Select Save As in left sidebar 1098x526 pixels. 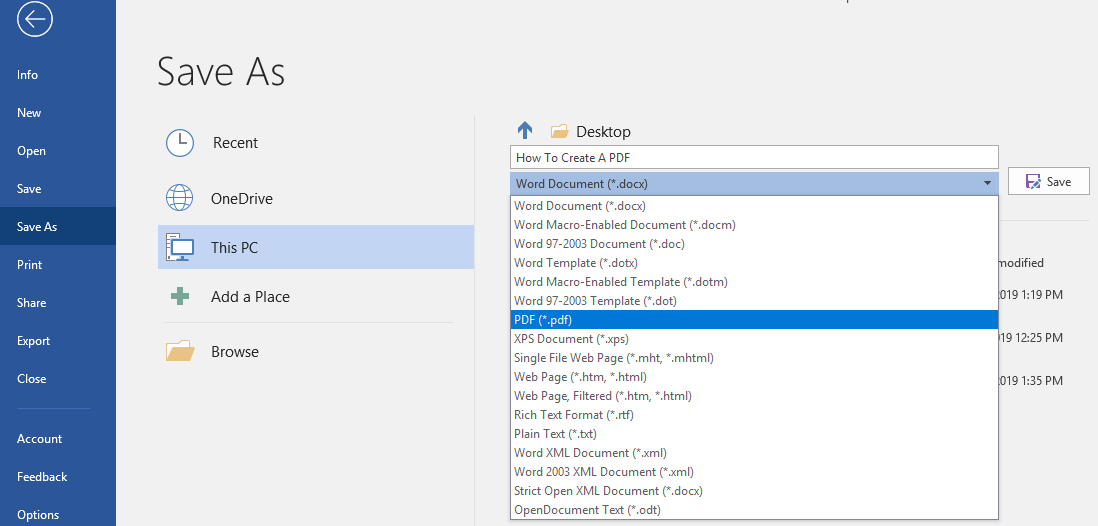point(58,226)
